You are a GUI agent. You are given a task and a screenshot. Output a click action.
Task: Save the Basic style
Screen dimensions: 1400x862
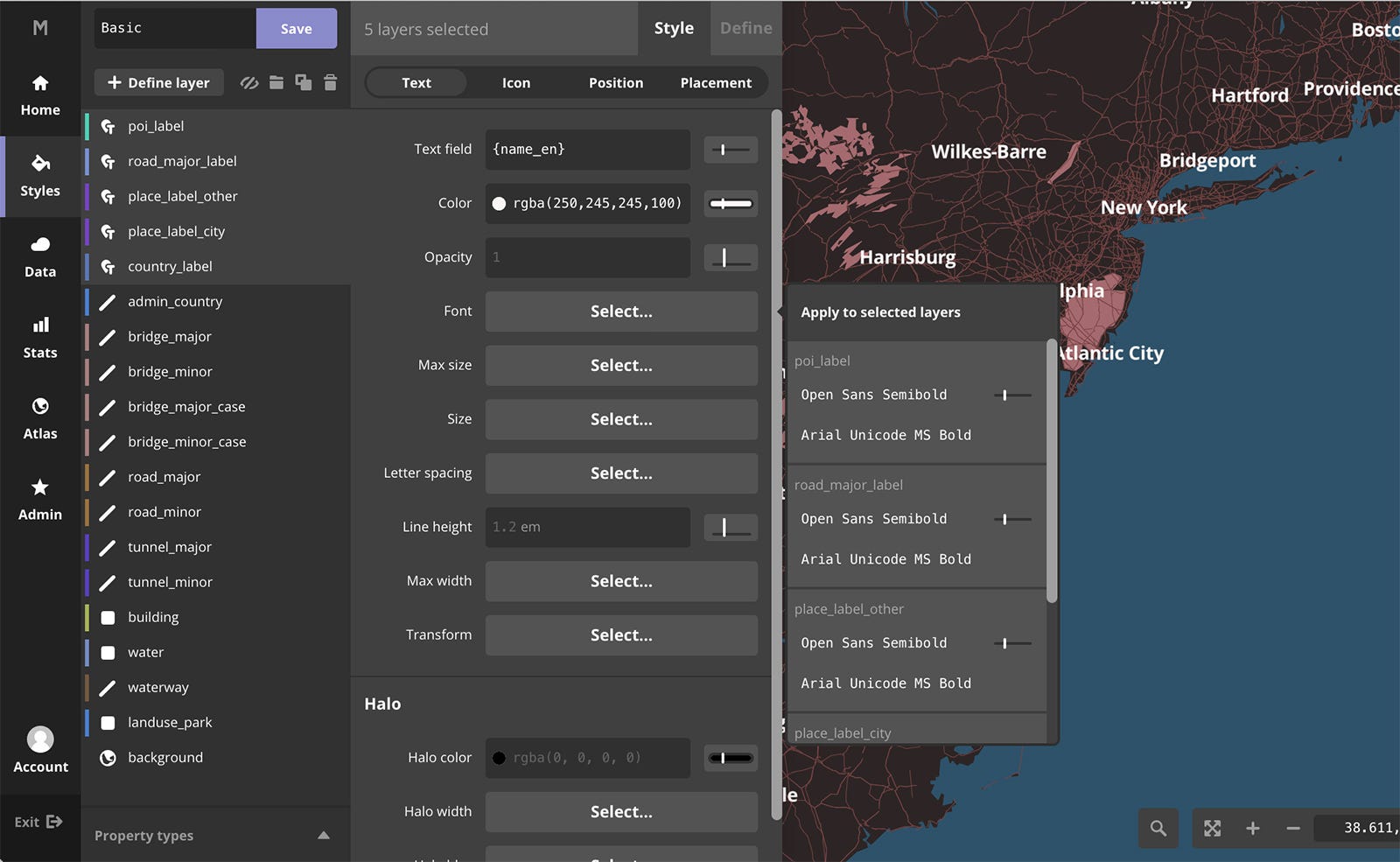click(x=296, y=28)
